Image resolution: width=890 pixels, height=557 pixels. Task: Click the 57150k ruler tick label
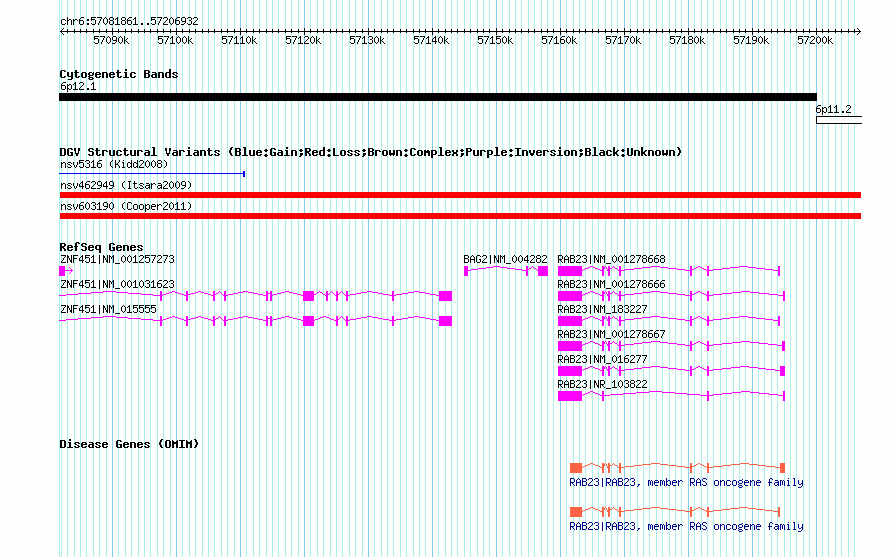(x=495, y=40)
